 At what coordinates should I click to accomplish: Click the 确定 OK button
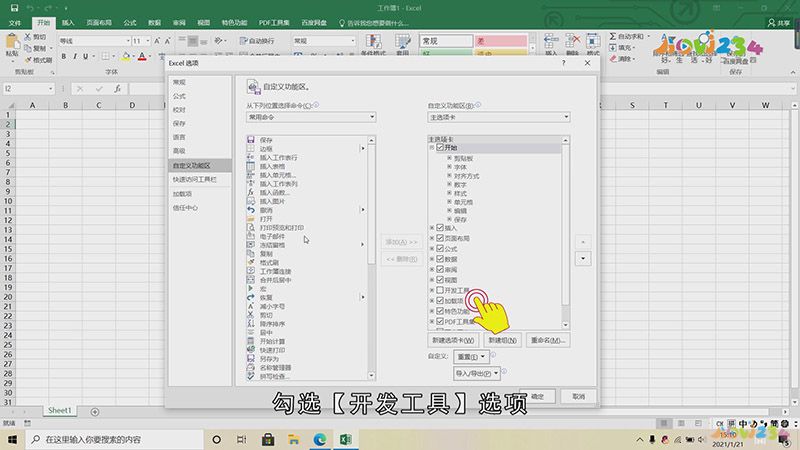coord(537,396)
